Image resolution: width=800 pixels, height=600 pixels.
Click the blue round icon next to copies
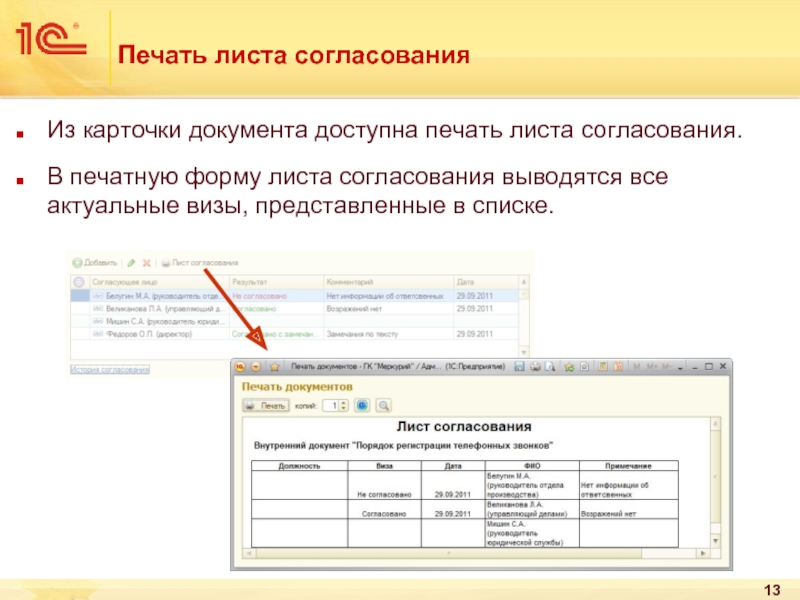pyautogui.click(x=362, y=406)
